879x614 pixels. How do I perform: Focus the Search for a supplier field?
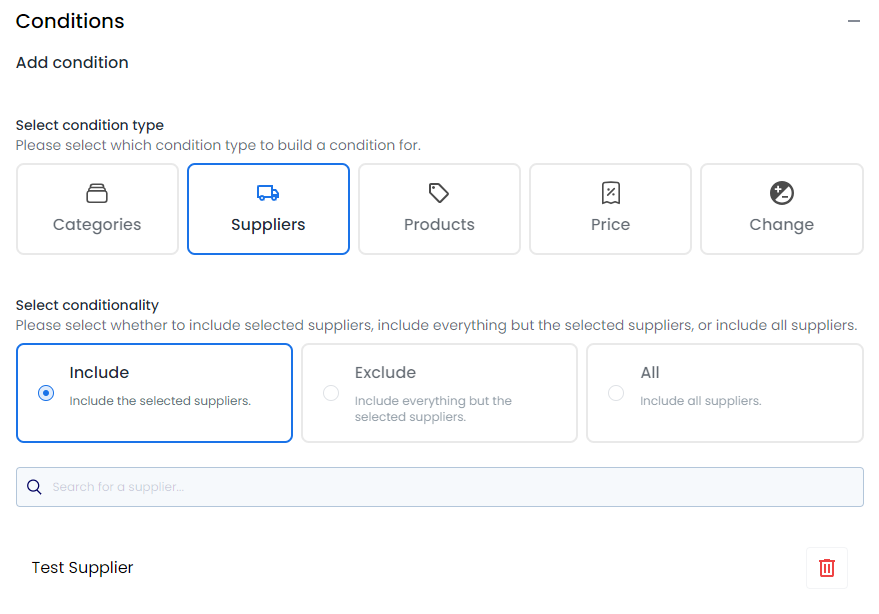[440, 487]
